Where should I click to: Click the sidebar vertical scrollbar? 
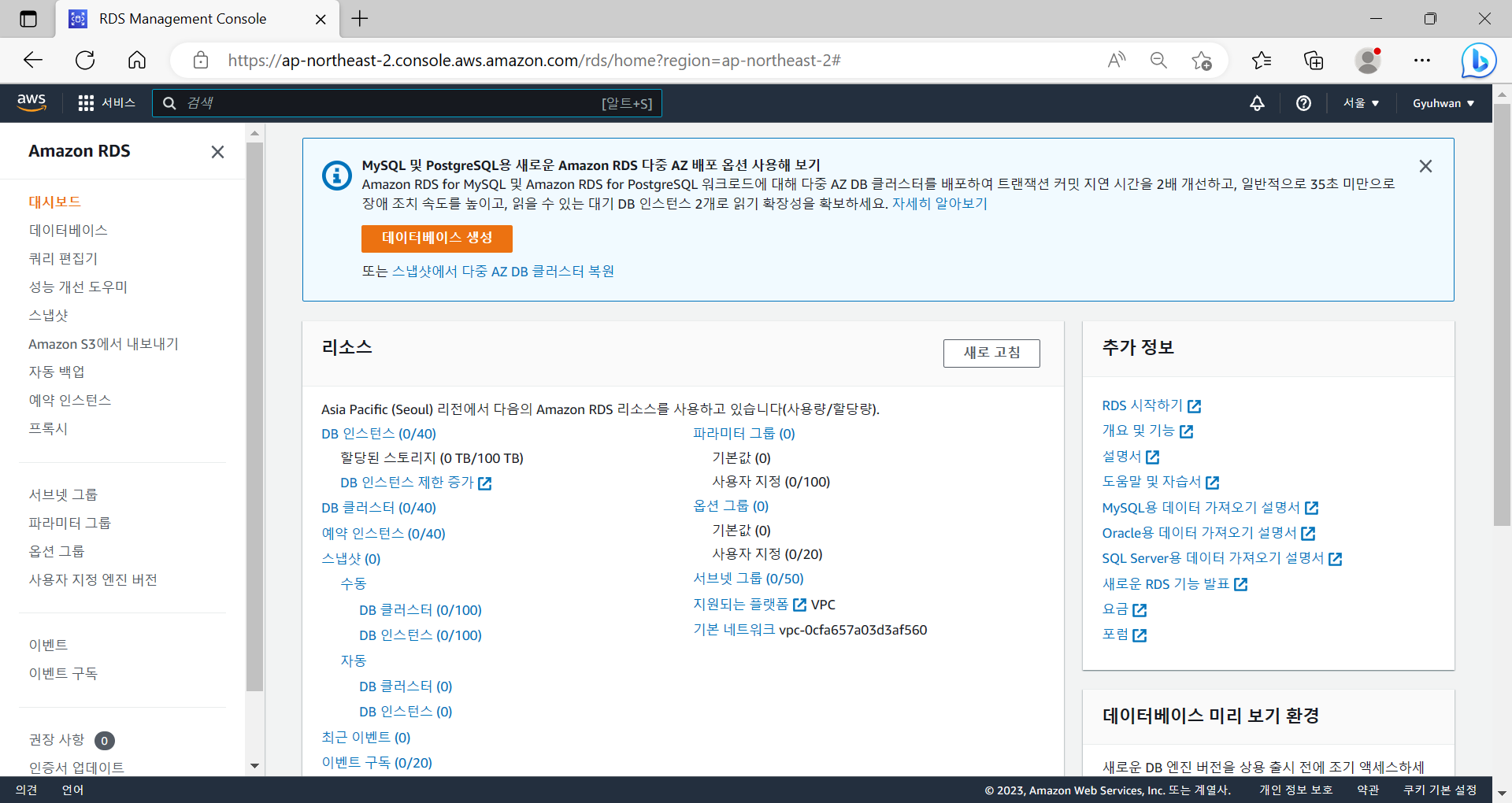[x=254, y=416]
